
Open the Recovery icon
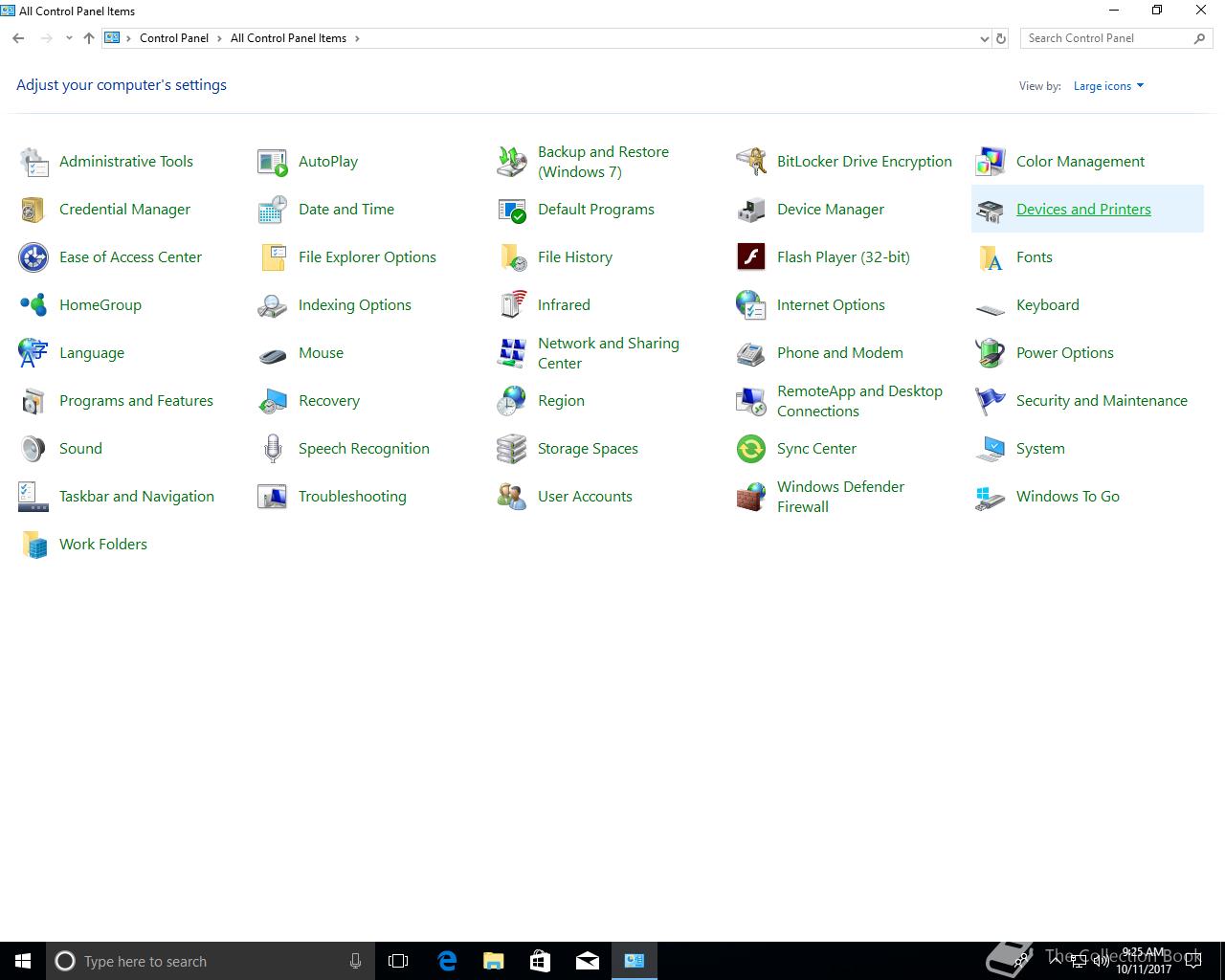coord(273,401)
